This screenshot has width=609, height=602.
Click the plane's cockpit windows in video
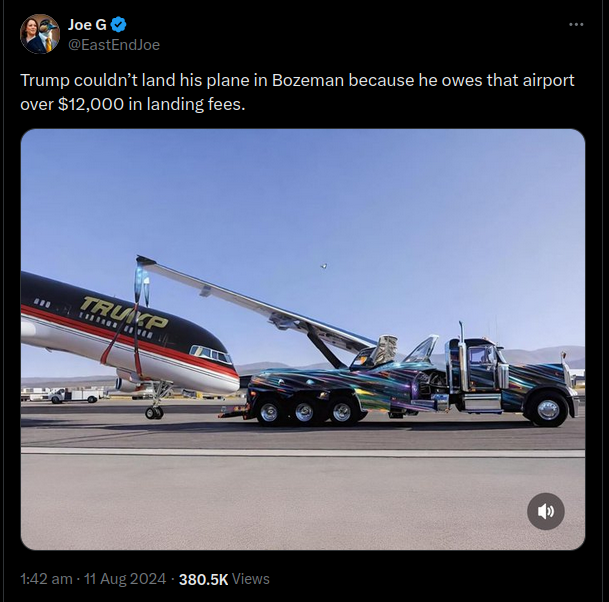click(x=210, y=354)
